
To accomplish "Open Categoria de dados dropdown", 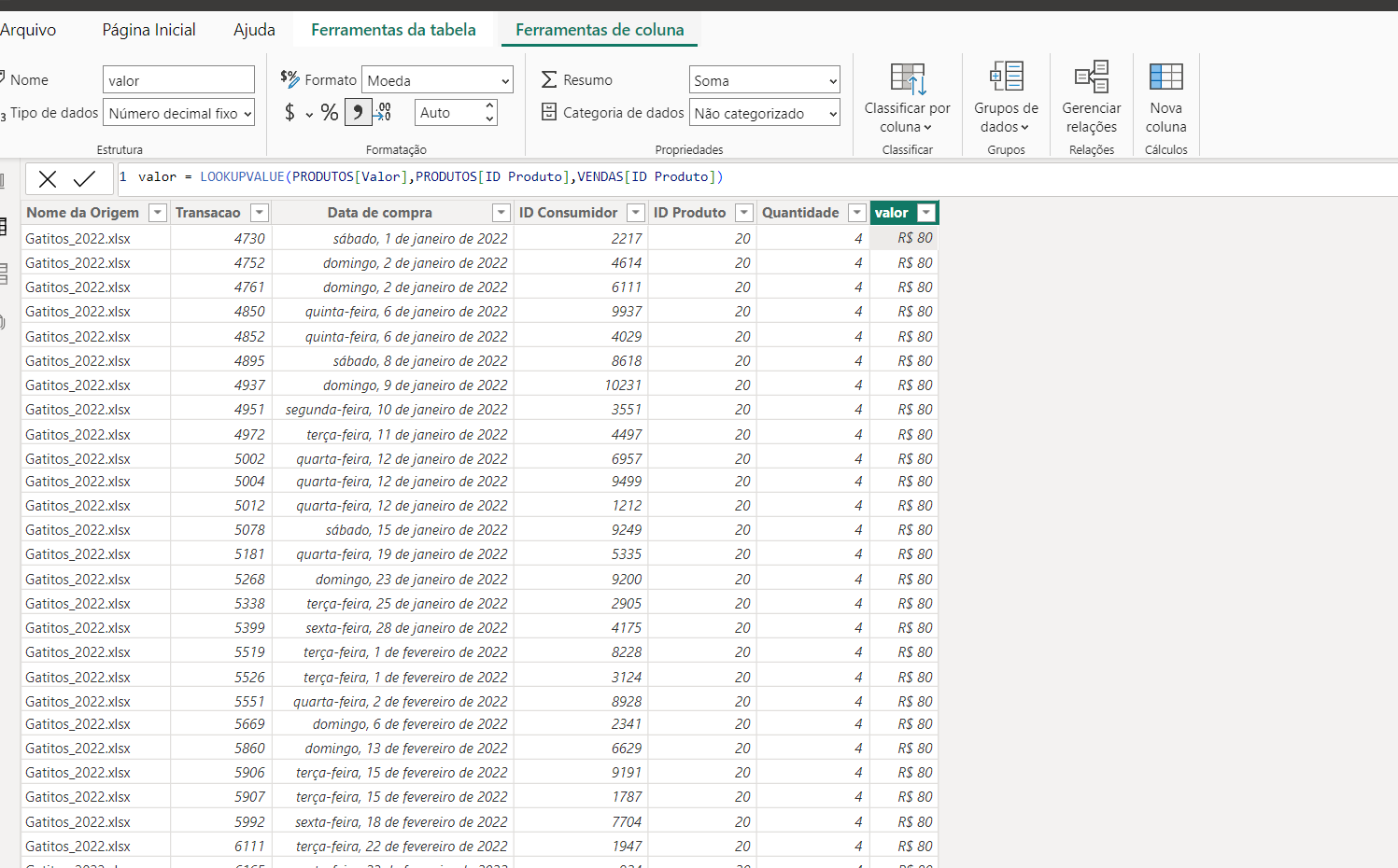I will point(765,113).
